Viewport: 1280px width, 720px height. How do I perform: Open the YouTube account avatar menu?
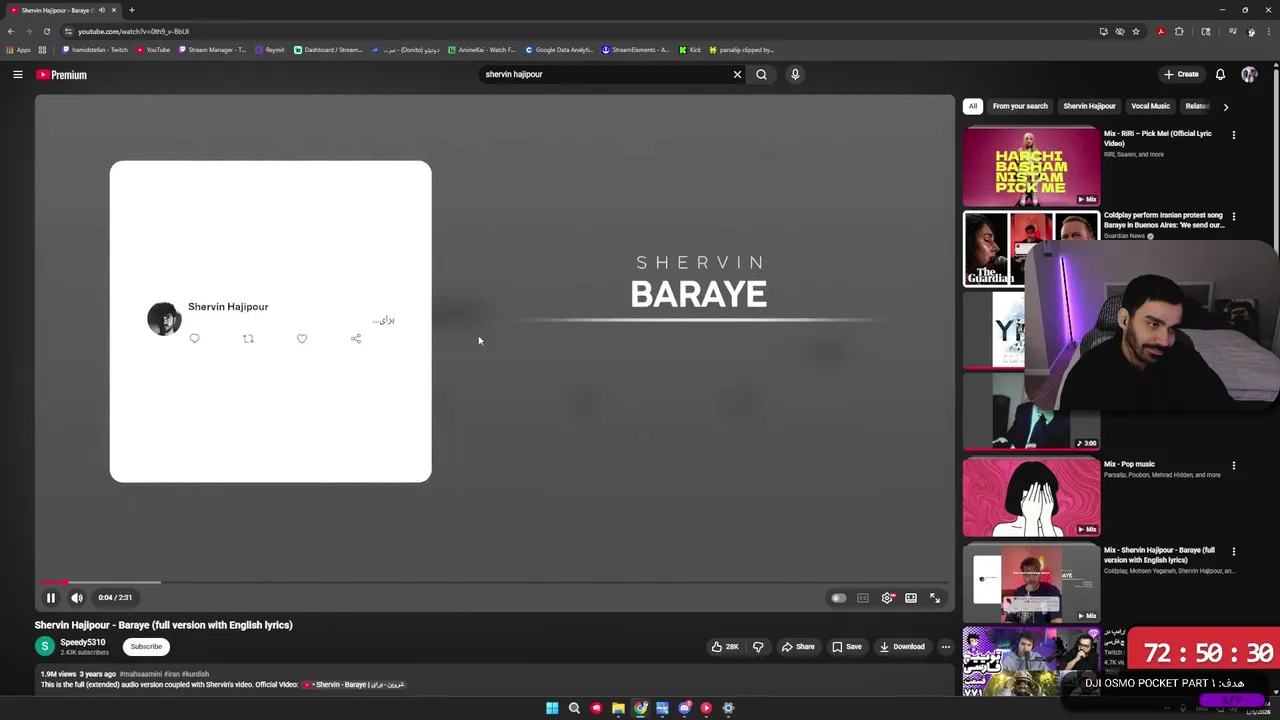[x=1249, y=74]
